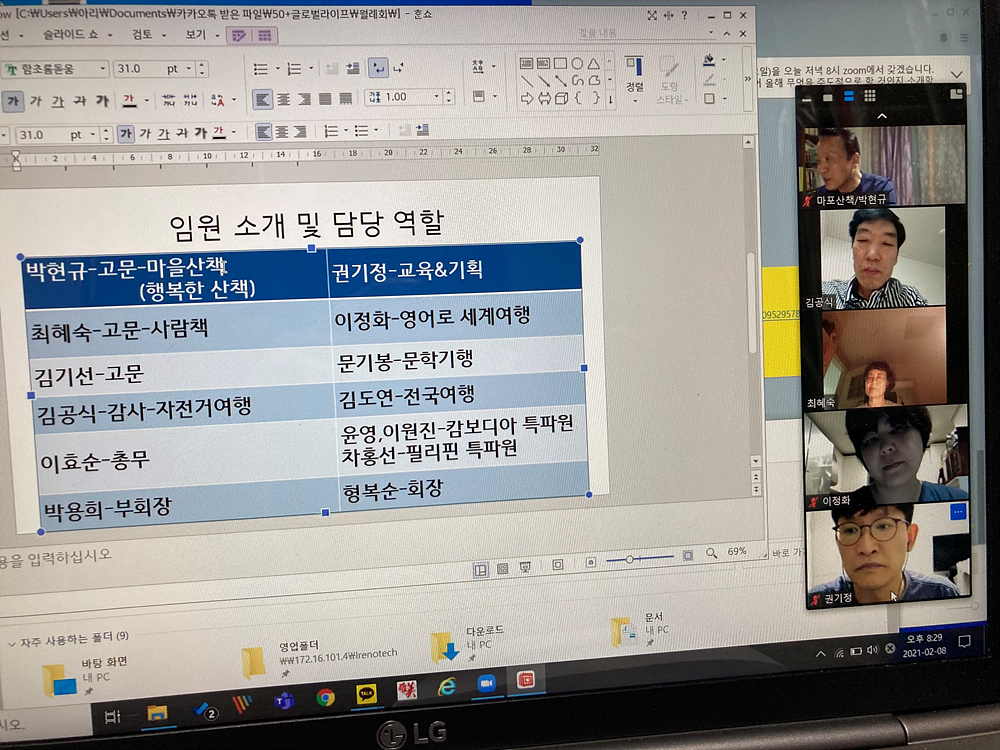This screenshot has width=1000, height=750.
Task: Toggle left text alignment
Action: tap(262, 99)
